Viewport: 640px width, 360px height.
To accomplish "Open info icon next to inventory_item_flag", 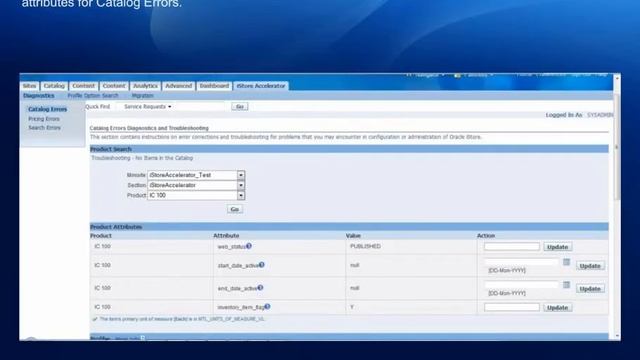I will 267,306.
